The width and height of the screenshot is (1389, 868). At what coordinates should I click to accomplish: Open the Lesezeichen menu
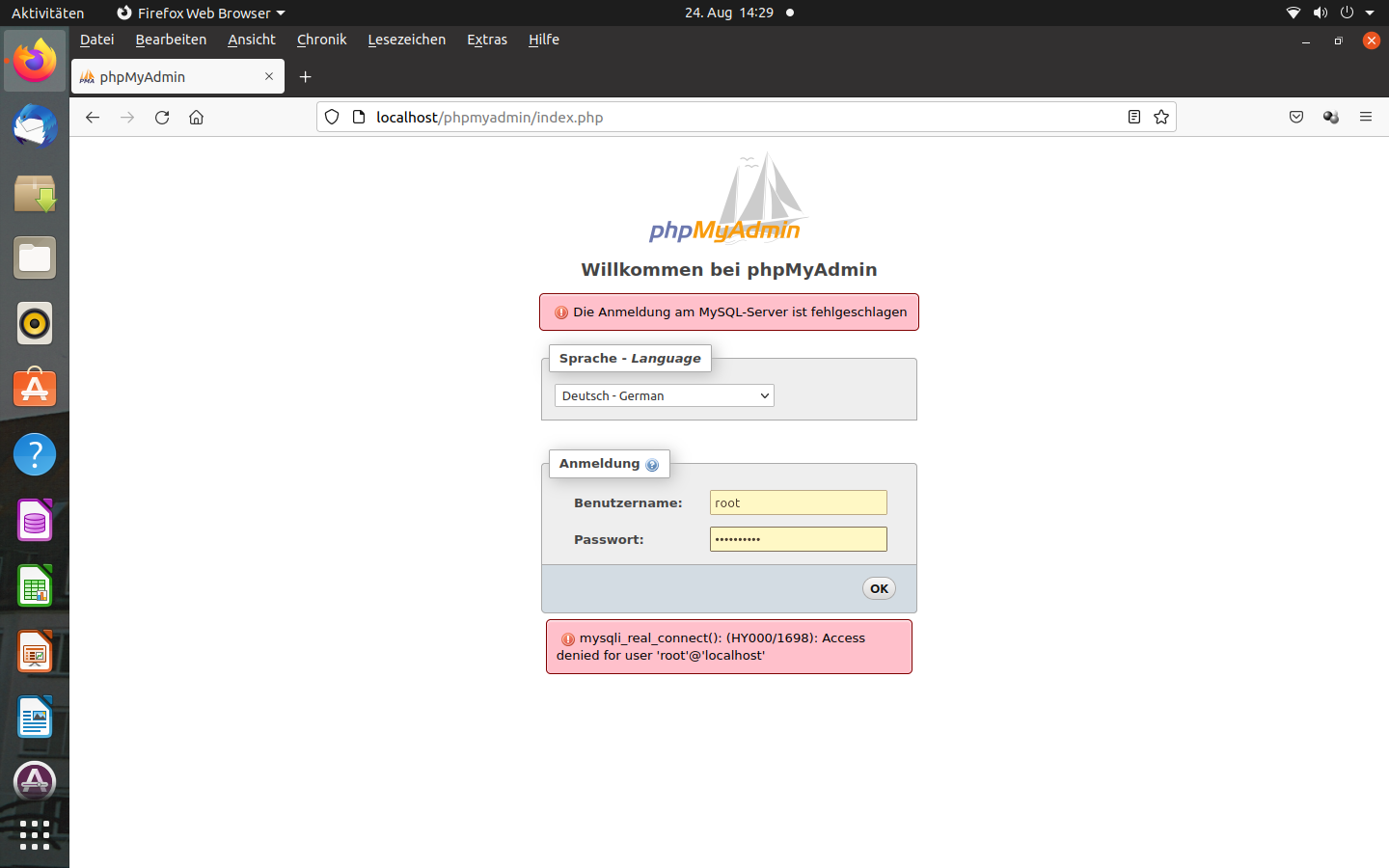[407, 40]
